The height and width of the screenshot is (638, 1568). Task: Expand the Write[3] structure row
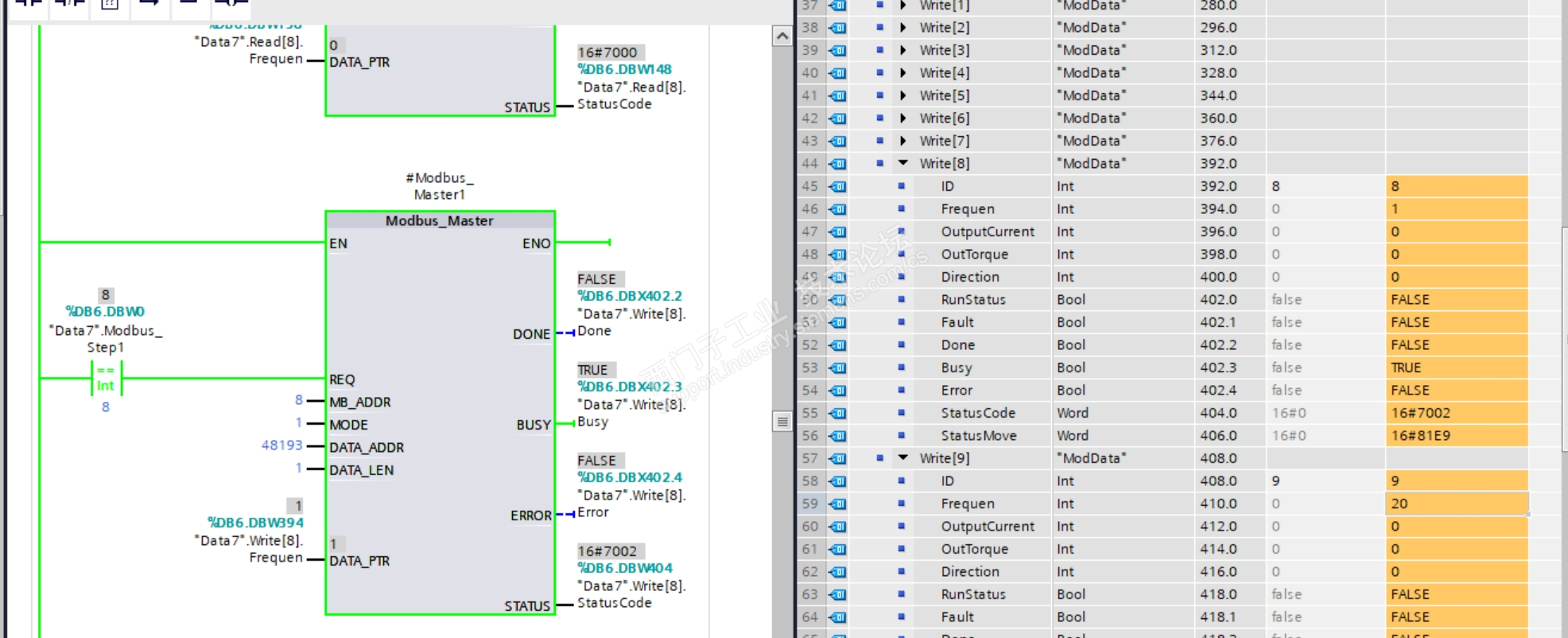[903, 50]
